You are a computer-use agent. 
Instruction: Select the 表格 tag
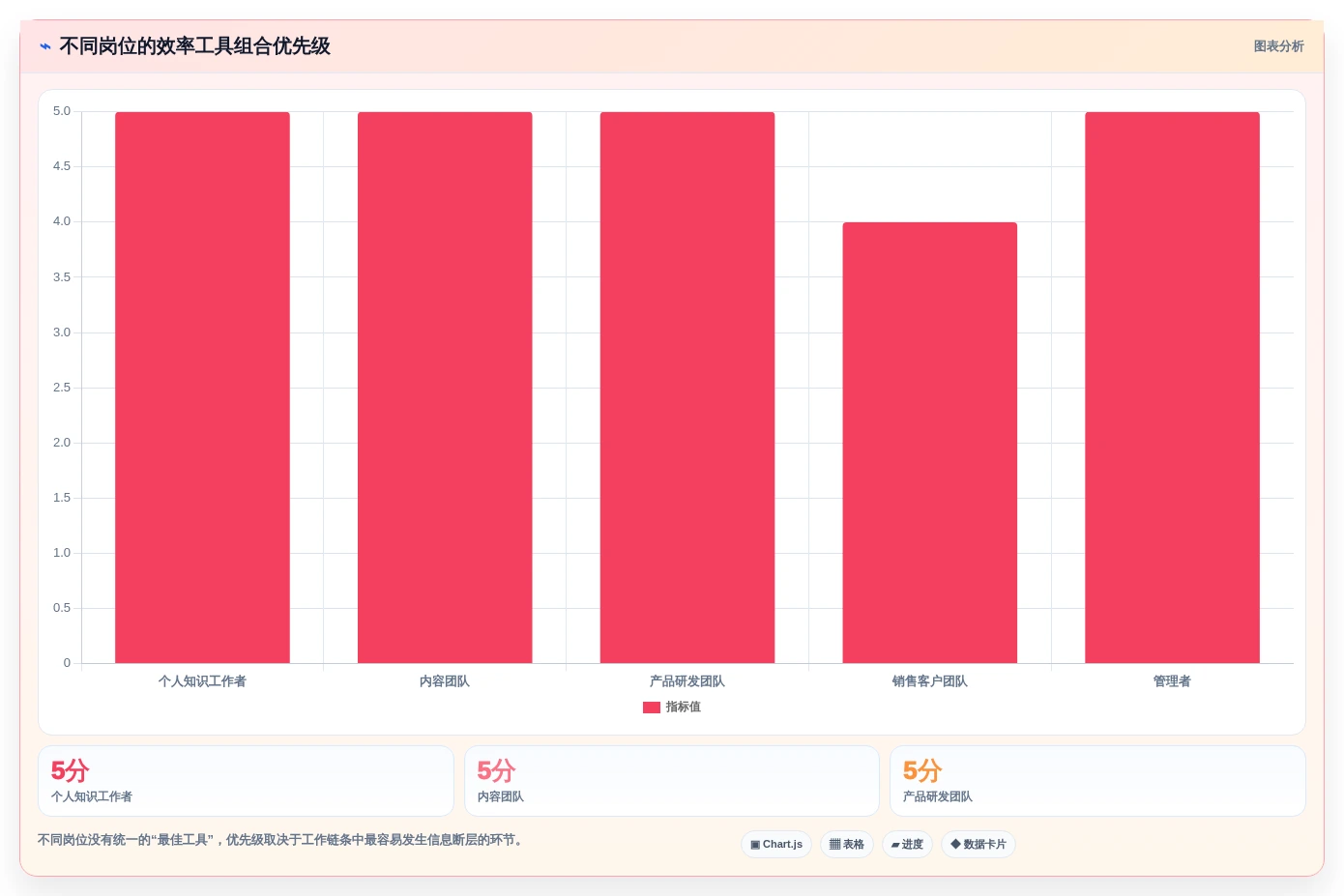pos(847,844)
